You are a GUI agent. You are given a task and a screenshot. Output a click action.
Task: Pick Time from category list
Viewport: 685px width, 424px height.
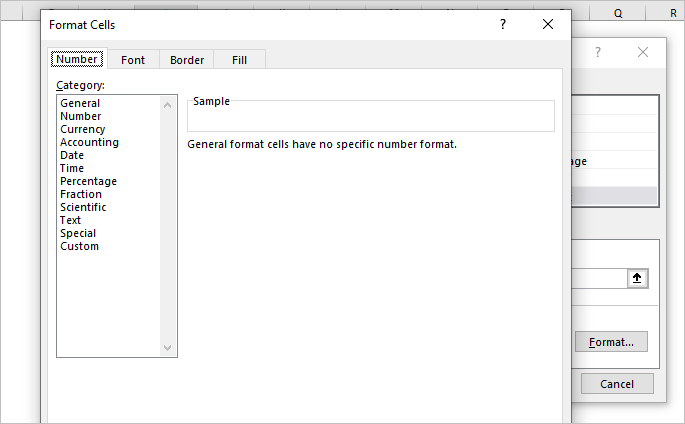pyautogui.click(x=72, y=168)
